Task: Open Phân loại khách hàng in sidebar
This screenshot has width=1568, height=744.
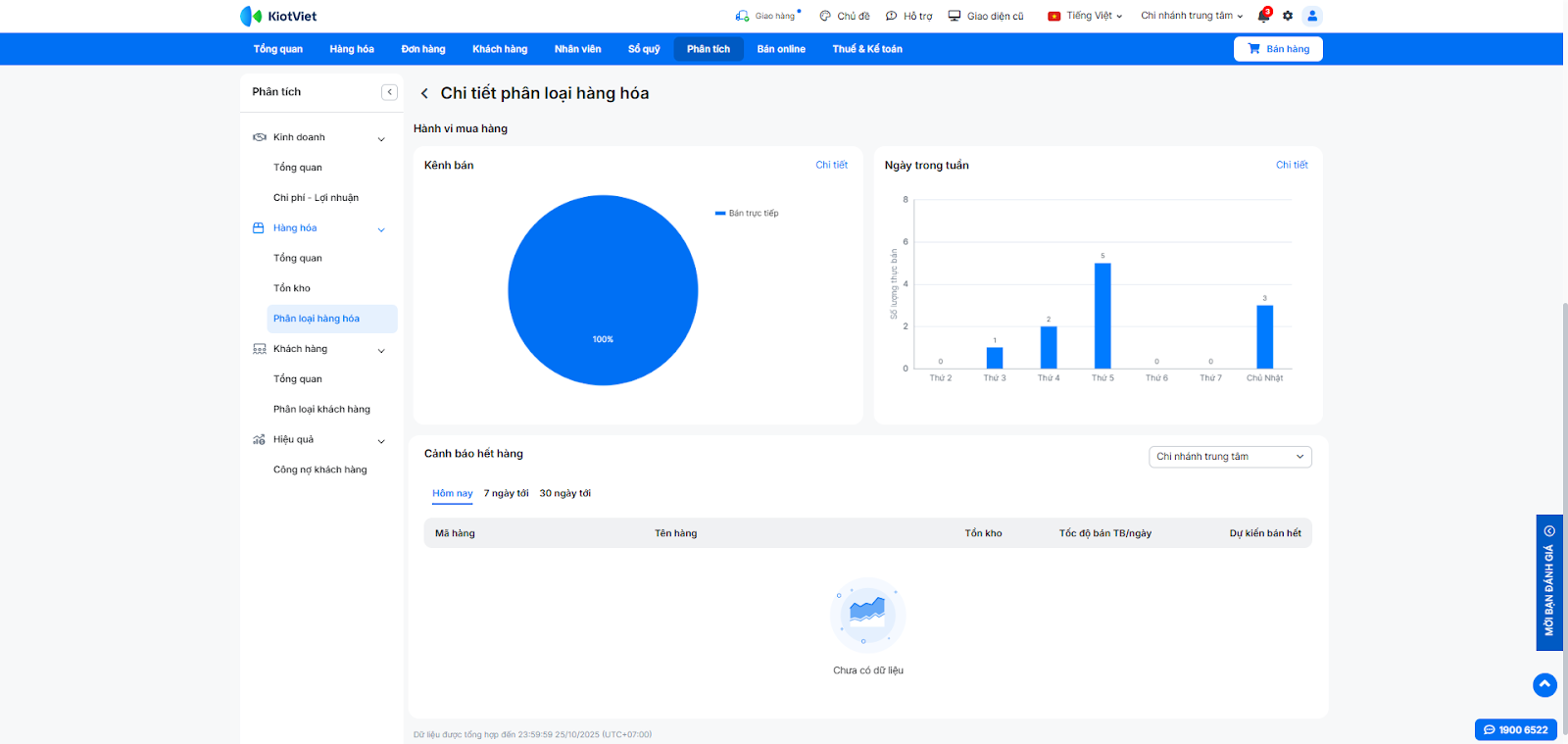Action: click(x=322, y=410)
